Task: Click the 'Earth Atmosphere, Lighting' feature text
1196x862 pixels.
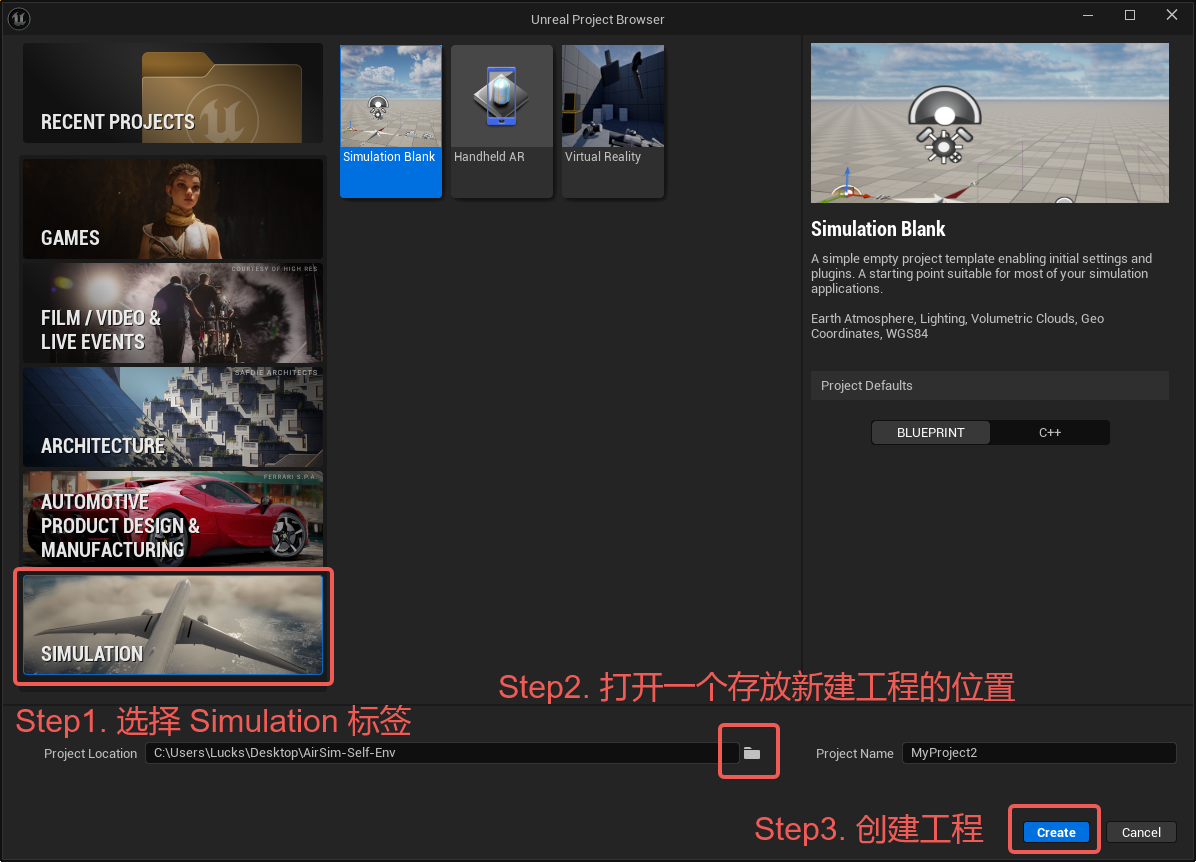Action: (957, 326)
